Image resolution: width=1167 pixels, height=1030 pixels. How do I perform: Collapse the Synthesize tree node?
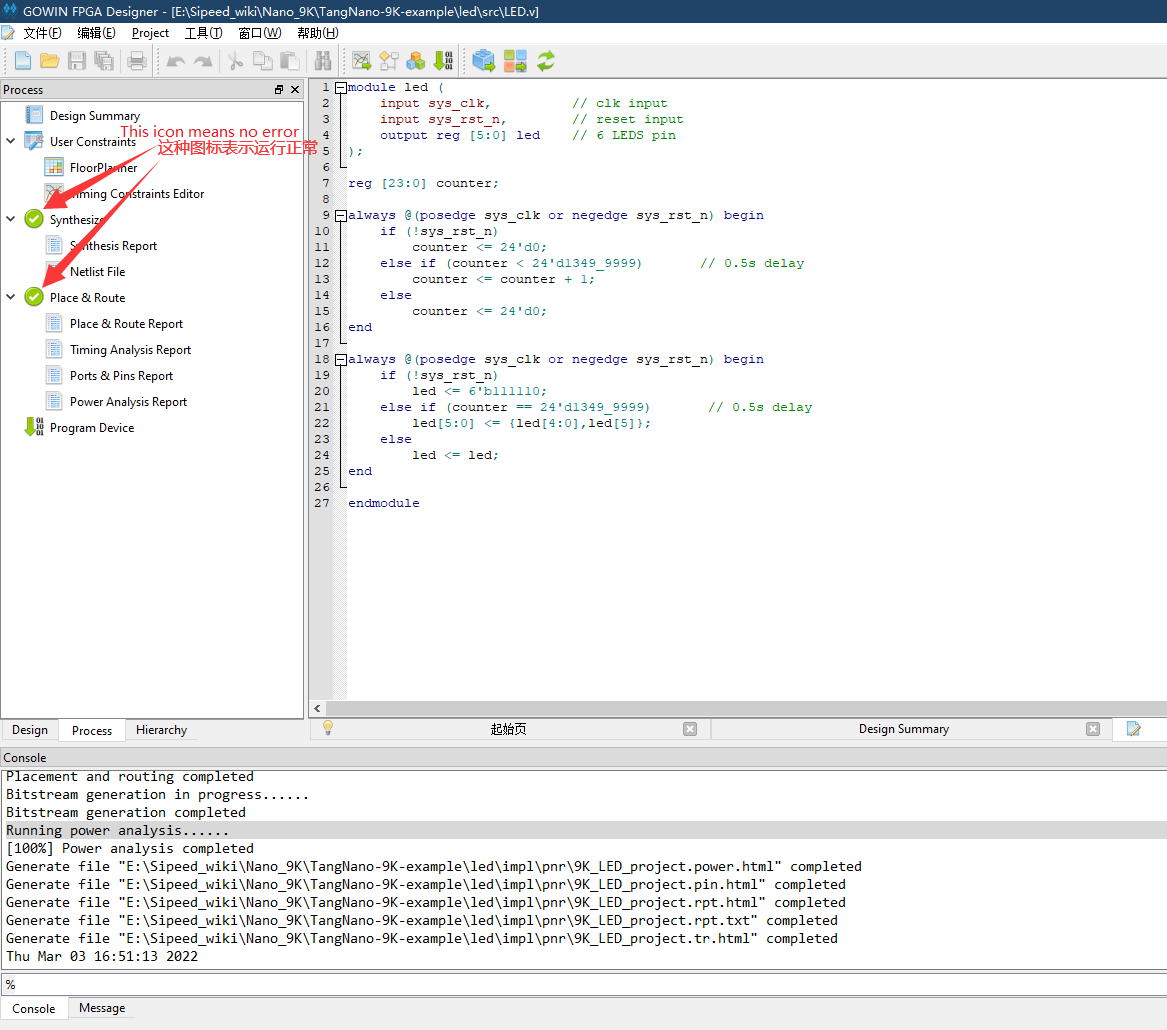click(x=10, y=219)
